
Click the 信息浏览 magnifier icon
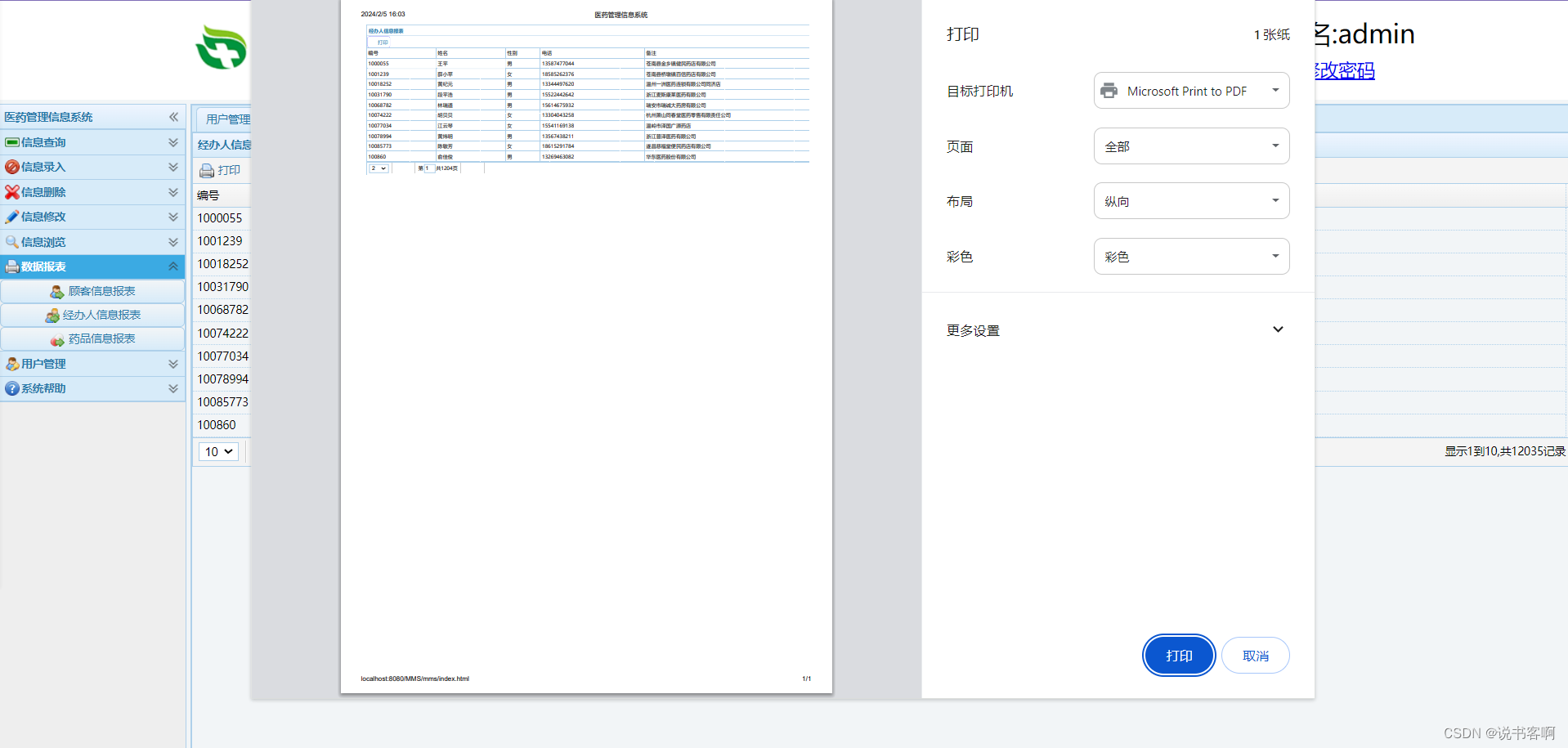[12, 242]
